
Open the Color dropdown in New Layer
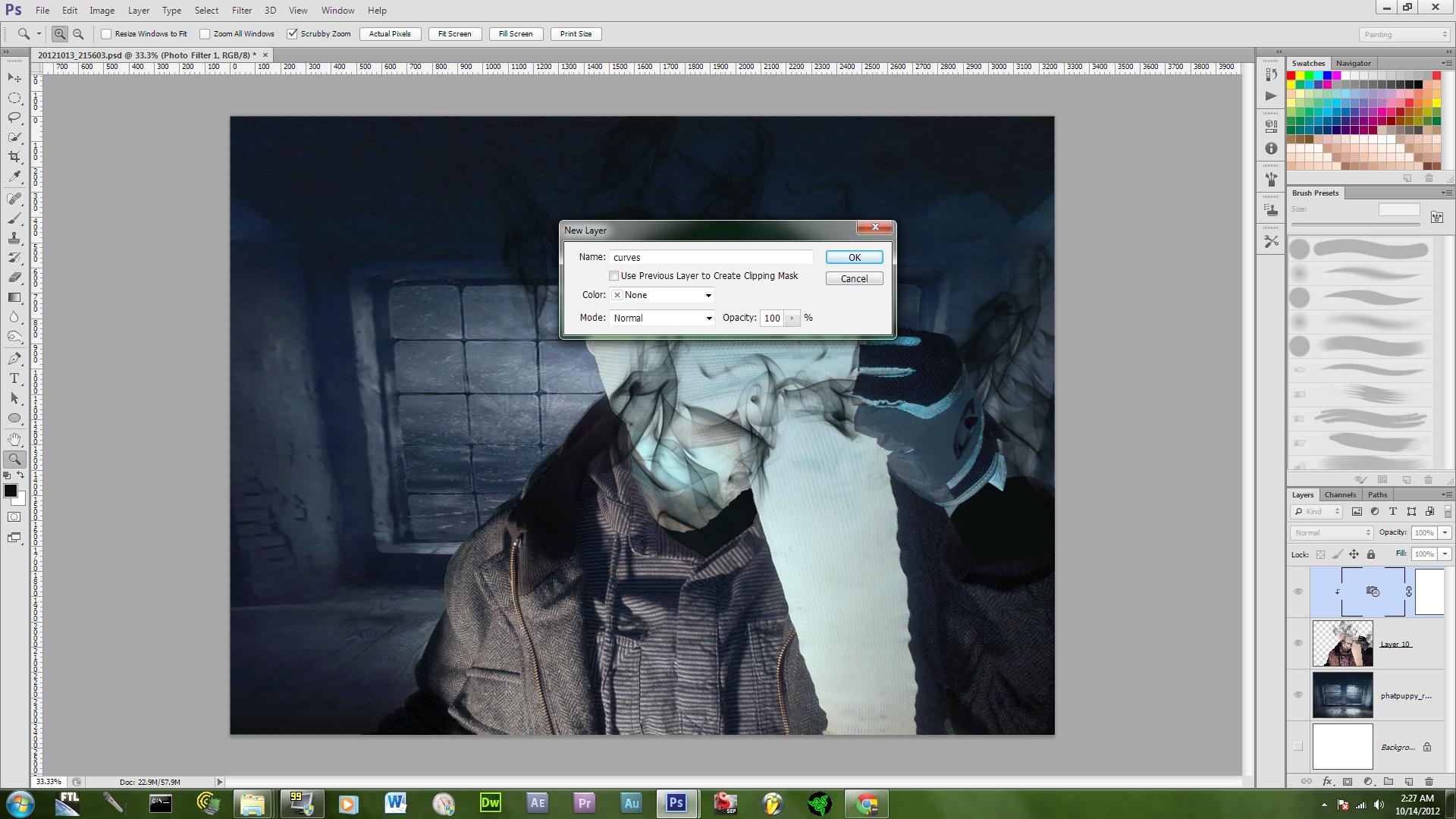662,295
